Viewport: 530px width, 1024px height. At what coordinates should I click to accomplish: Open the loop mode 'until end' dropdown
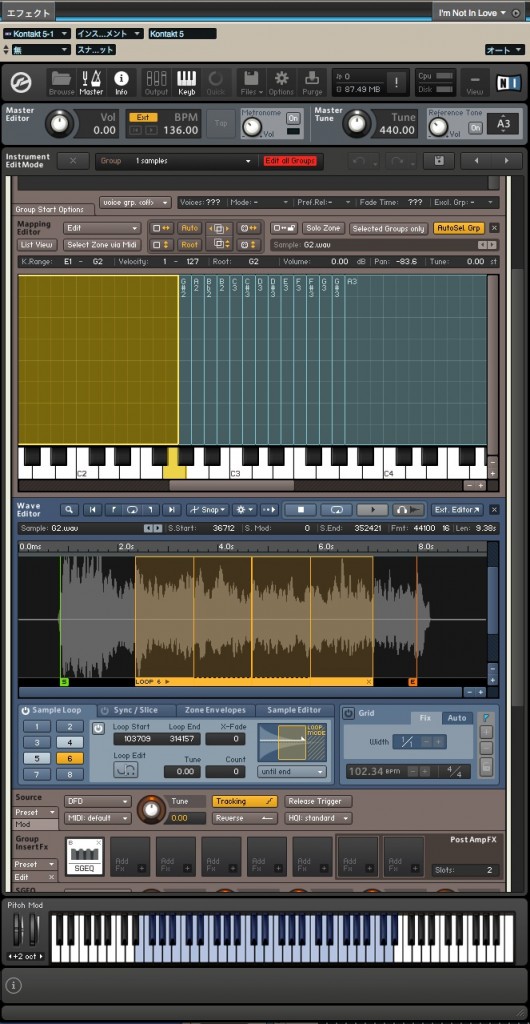(292, 771)
